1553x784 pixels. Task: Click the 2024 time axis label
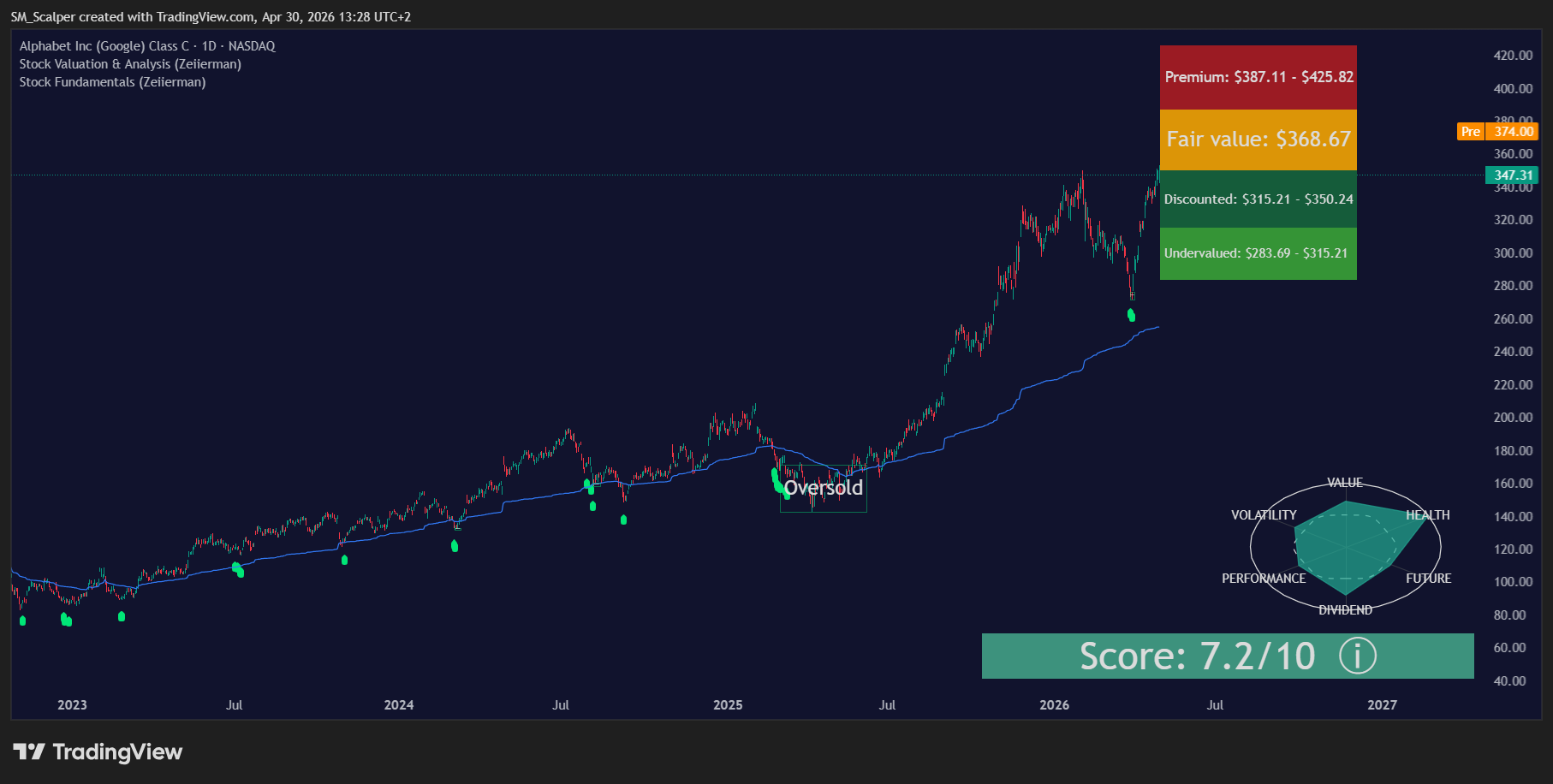[399, 705]
